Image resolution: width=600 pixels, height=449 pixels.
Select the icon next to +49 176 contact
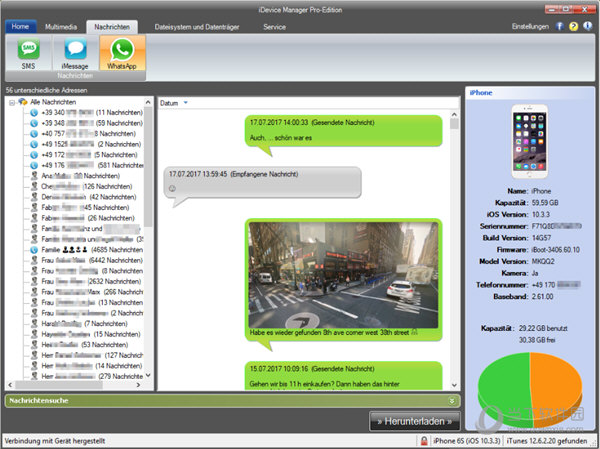click(34, 165)
